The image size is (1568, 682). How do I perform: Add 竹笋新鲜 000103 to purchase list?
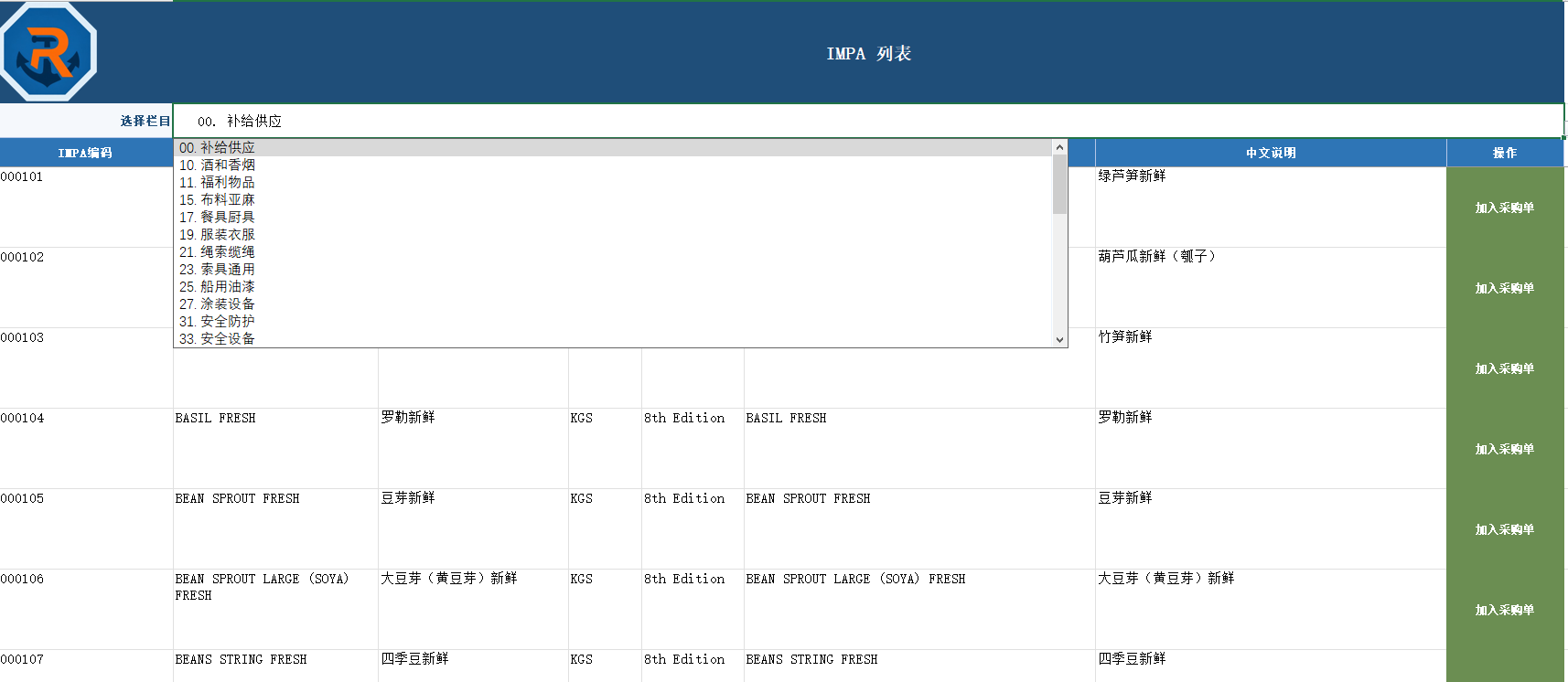[1505, 368]
